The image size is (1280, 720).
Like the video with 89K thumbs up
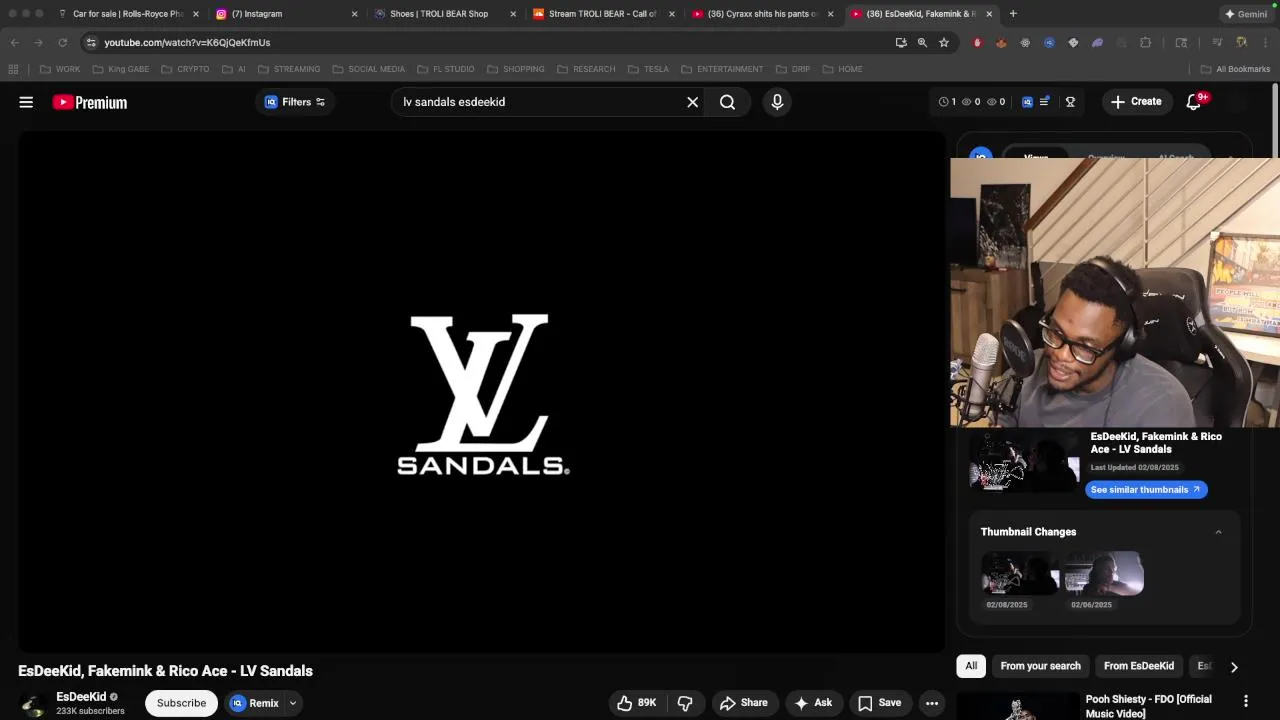pyautogui.click(x=636, y=703)
